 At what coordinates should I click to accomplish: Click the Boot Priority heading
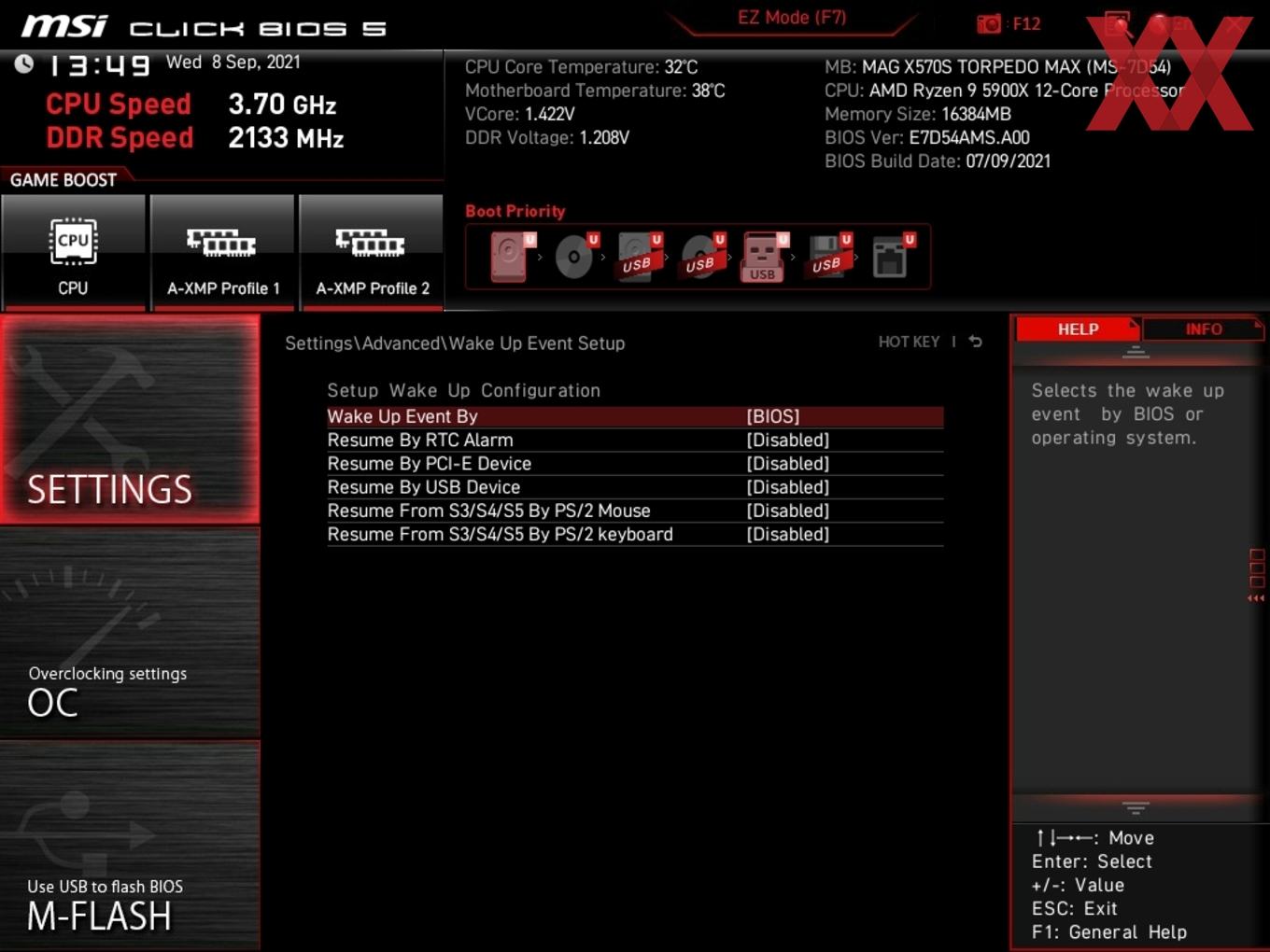point(515,211)
